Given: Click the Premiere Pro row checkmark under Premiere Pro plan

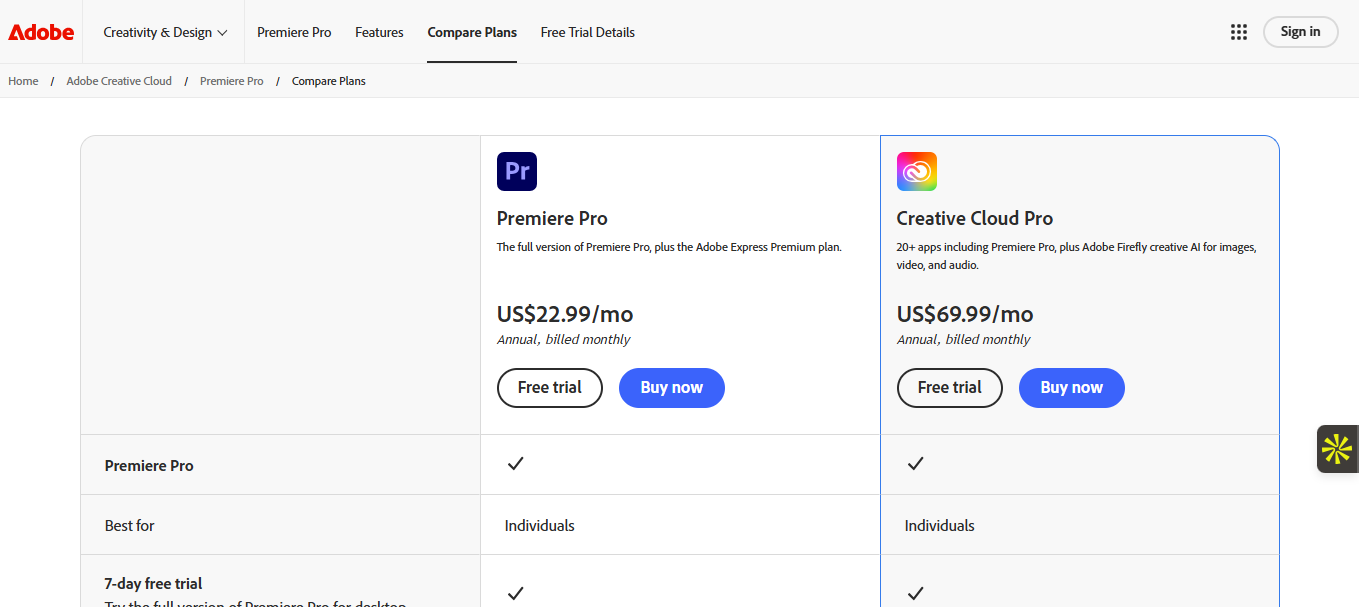Looking at the screenshot, I should tap(516, 463).
